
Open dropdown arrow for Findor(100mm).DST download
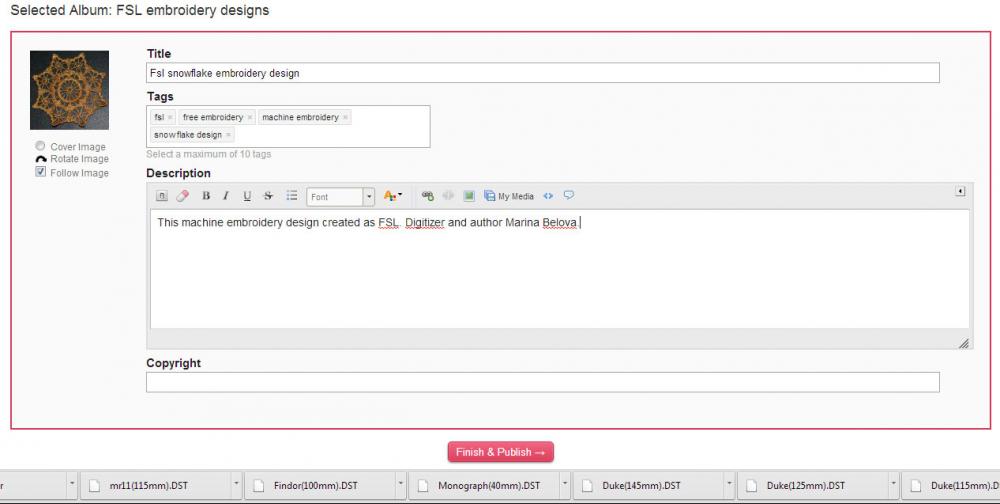tap(400, 485)
